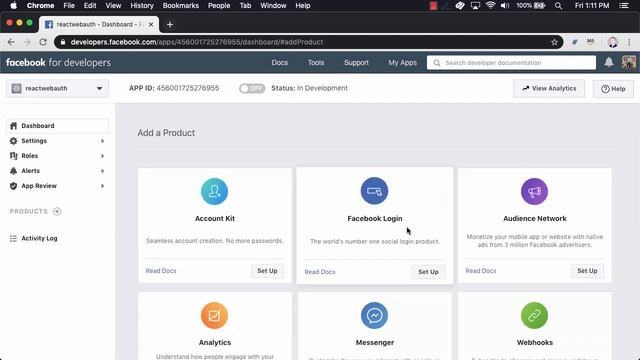Click the green Webhooks link icon
Image resolution: width=640 pixels, height=360 pixels.
[534, 315]
